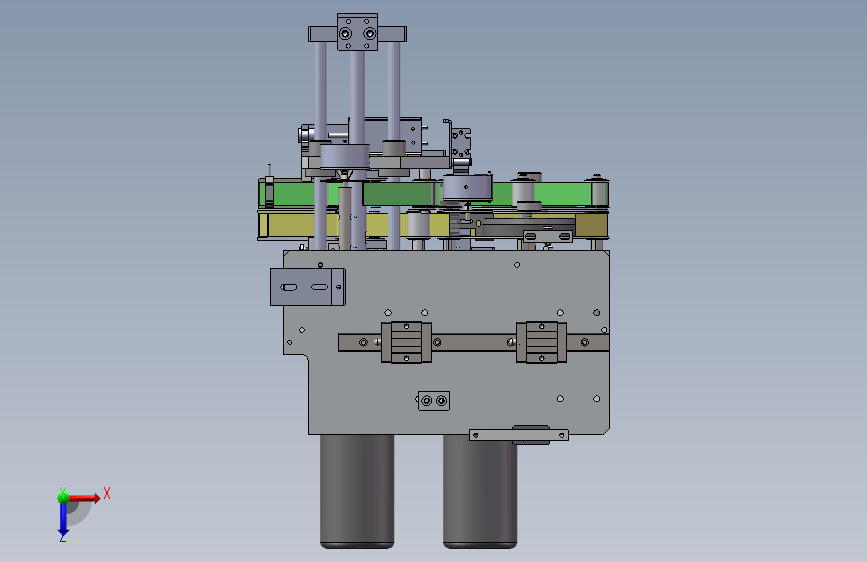867x562 pixels.
Task: Select the horizontal strip bracket above right motor
Action: point(519,435)
